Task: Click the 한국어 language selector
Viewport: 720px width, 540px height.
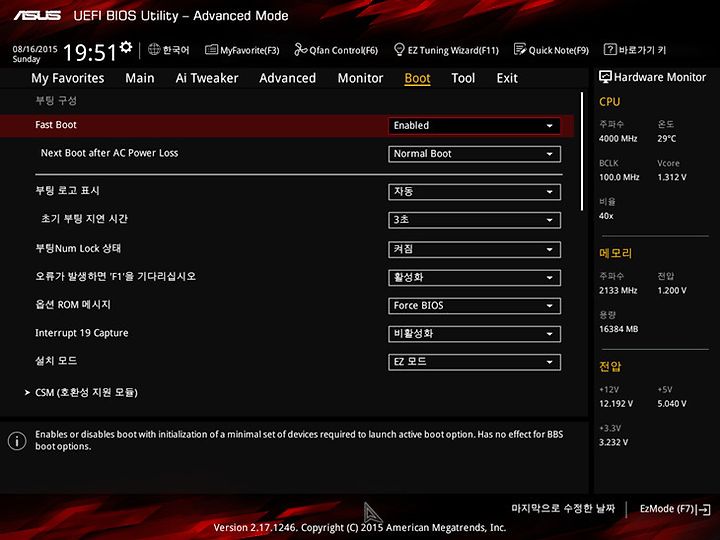Action: coord(176,50)
